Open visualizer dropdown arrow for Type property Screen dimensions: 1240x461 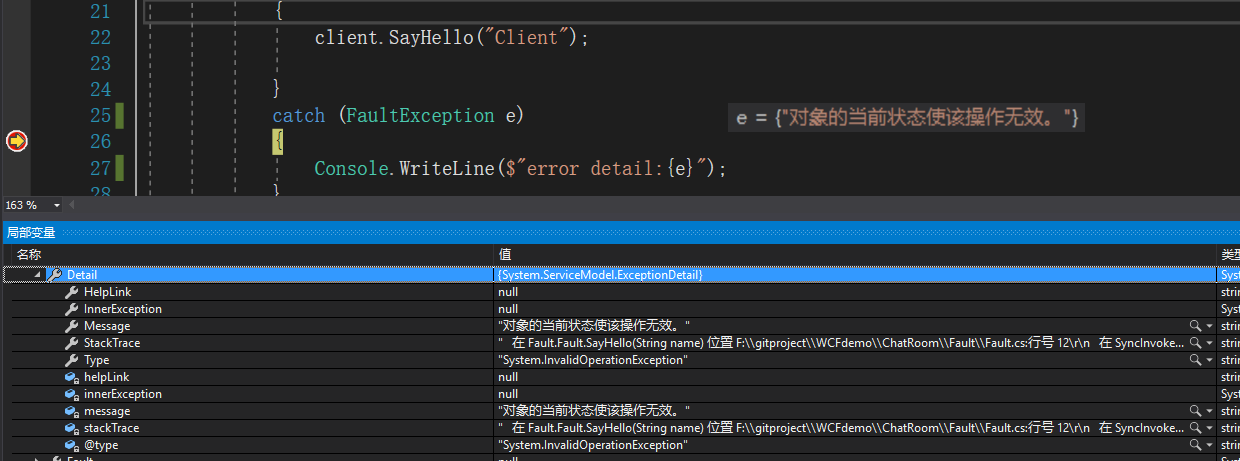1208,360
